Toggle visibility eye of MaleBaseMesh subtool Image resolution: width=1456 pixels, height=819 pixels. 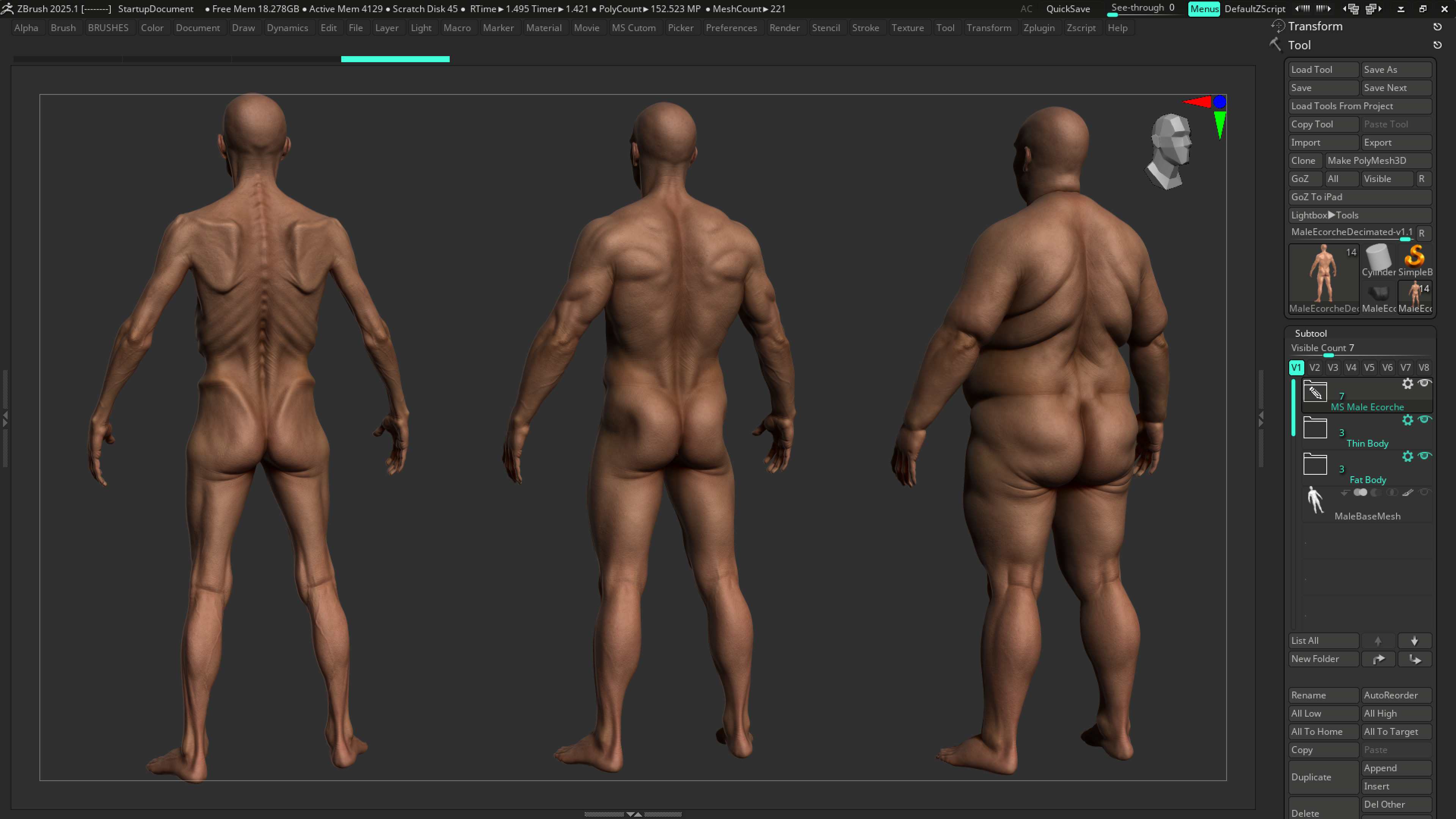tap(1425, 492)
